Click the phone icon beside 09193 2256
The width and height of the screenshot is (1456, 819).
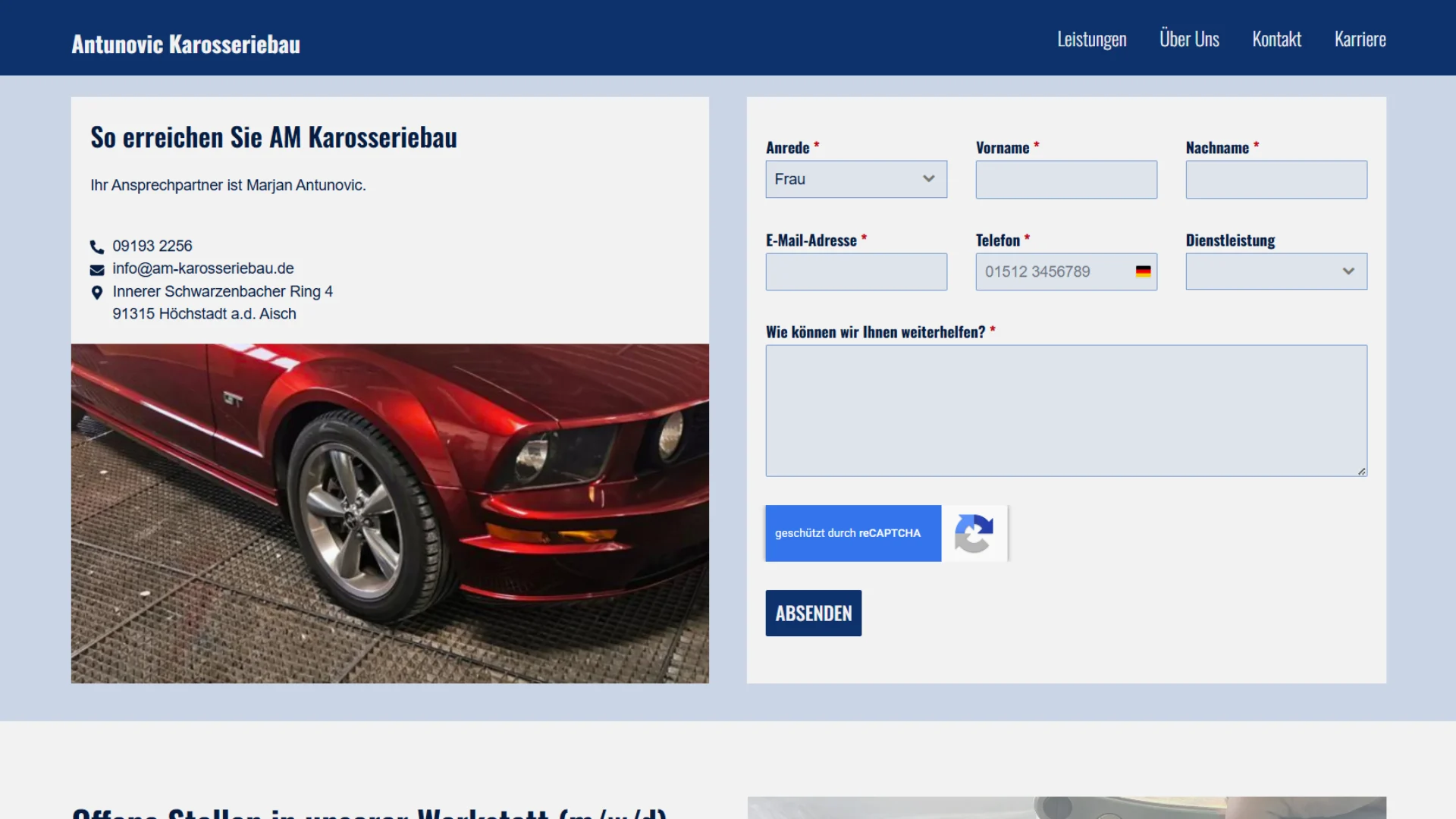click(x=97, y=246)
